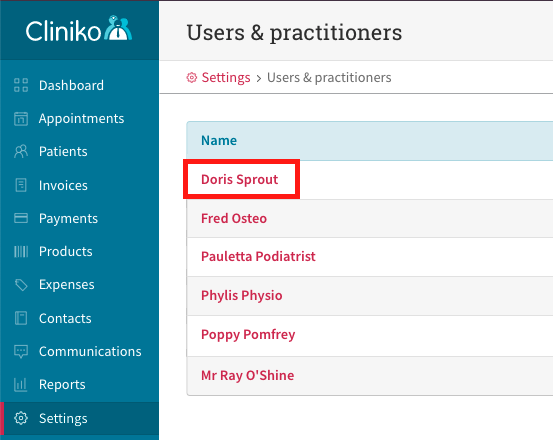The width and height of the screenshot is (553, 440).
Task: Click the Name column header
Action: click(x=219, y=140)
